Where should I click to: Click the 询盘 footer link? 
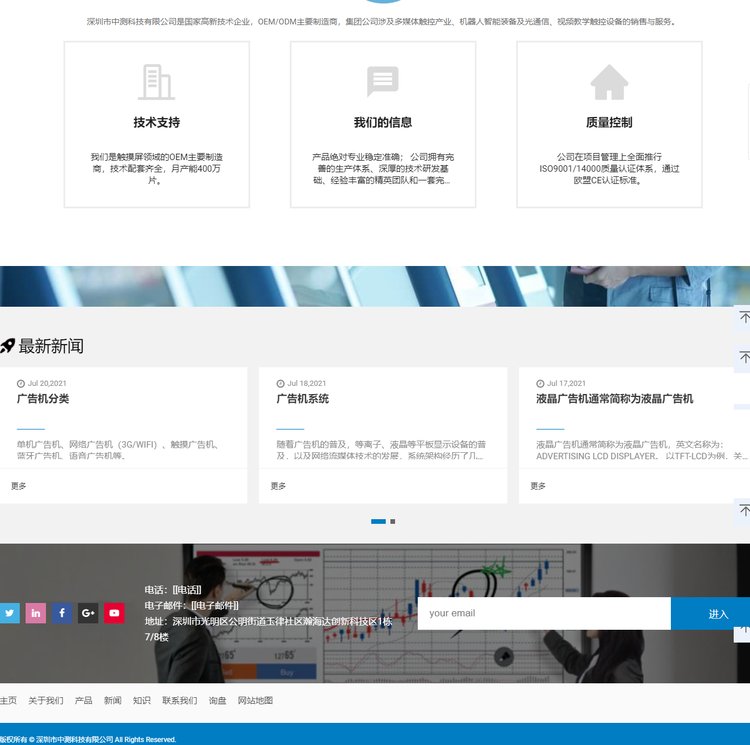click(x=217, y=701)
